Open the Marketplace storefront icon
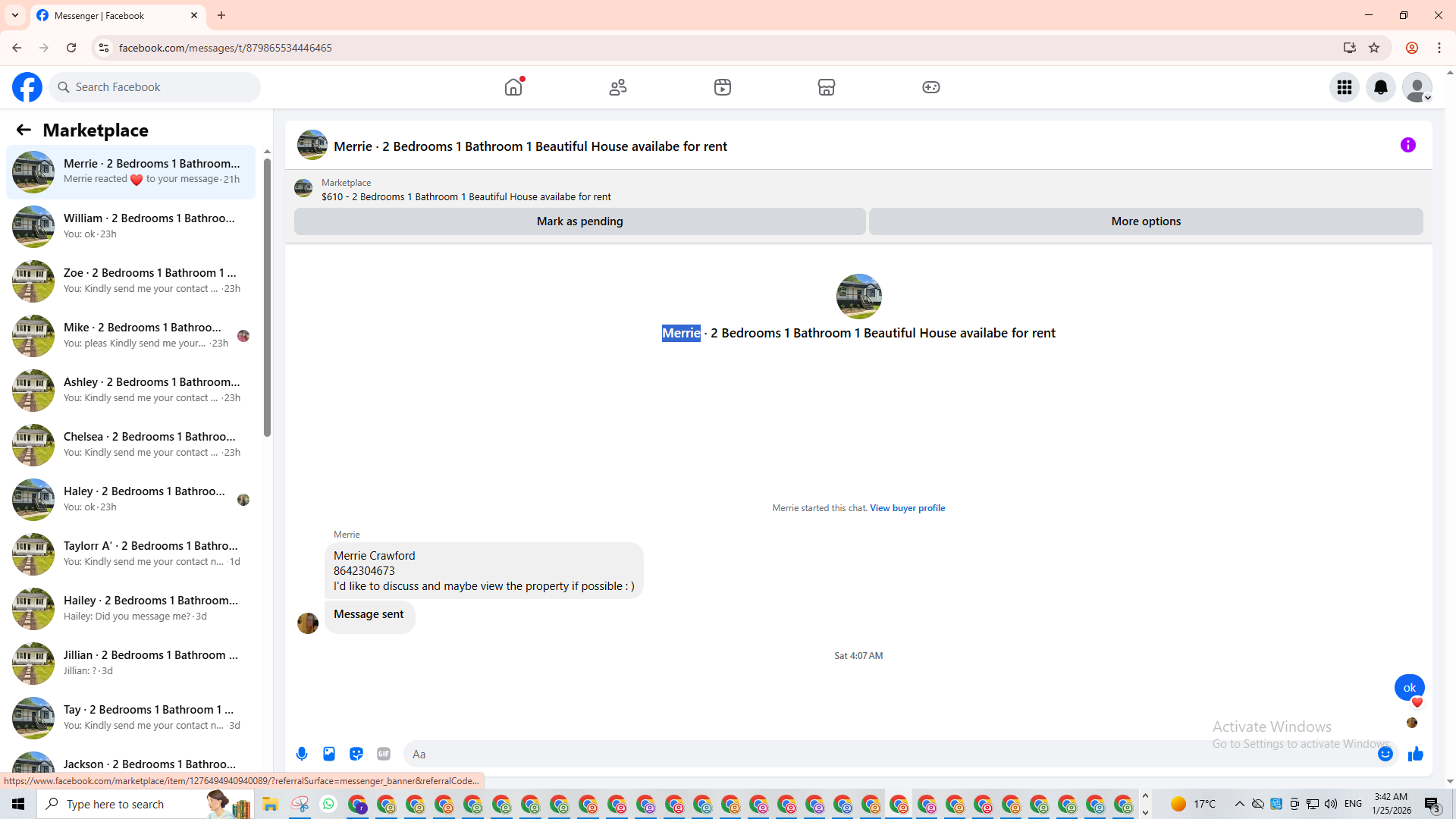1456x819 pixels. 827,87
